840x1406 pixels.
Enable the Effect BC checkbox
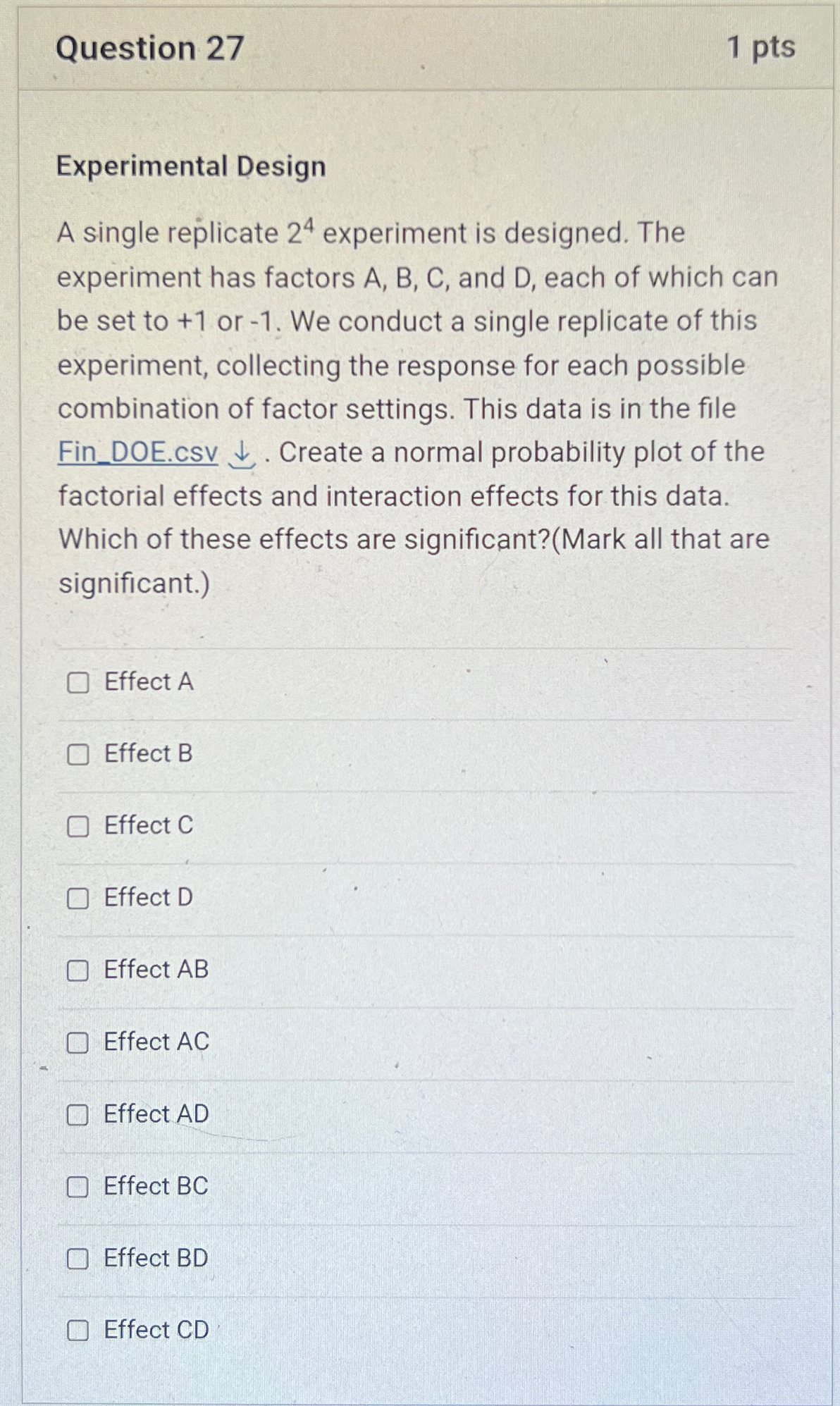click(x=78, y=1187)
